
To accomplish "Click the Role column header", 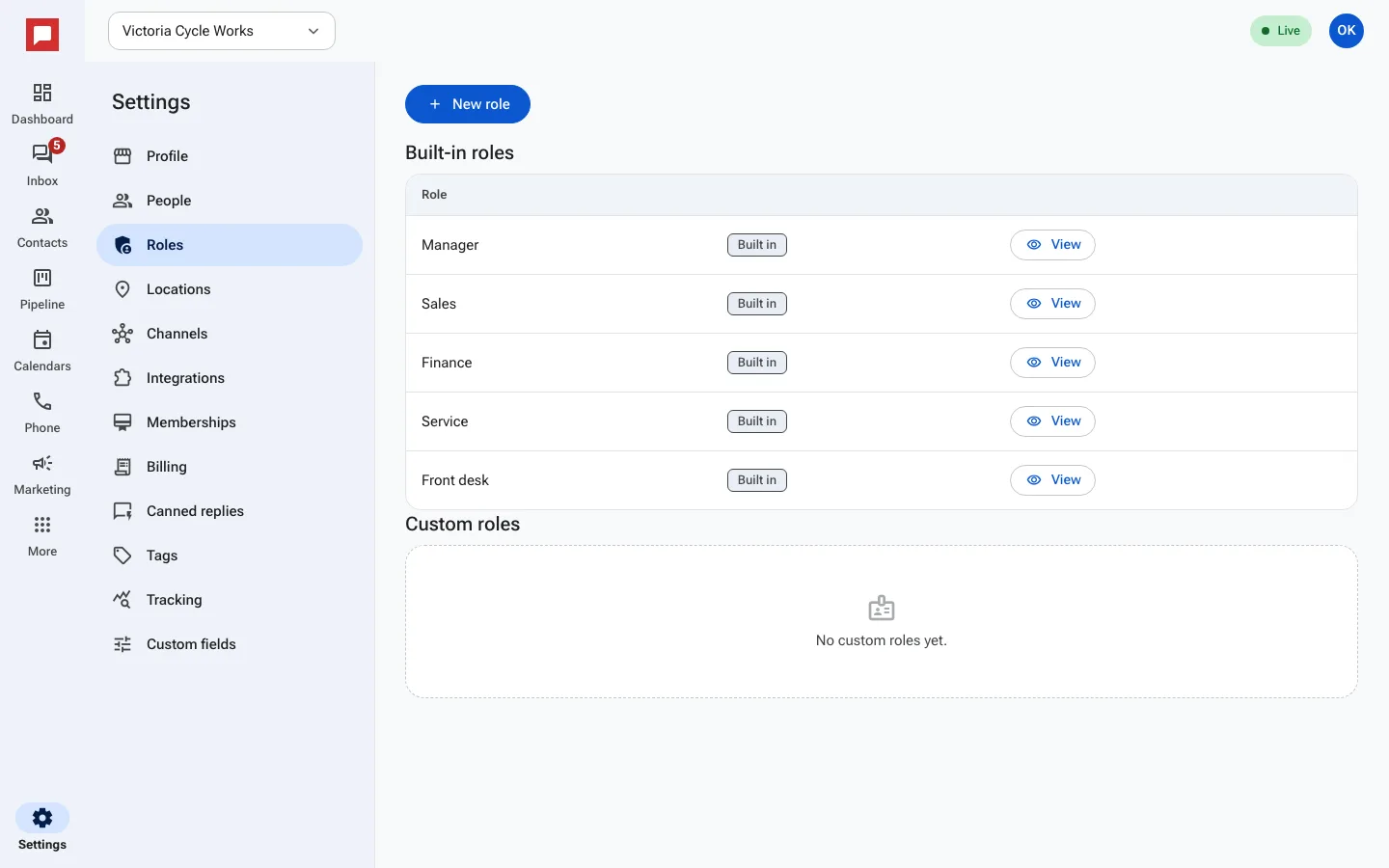I will click(434, 195).
